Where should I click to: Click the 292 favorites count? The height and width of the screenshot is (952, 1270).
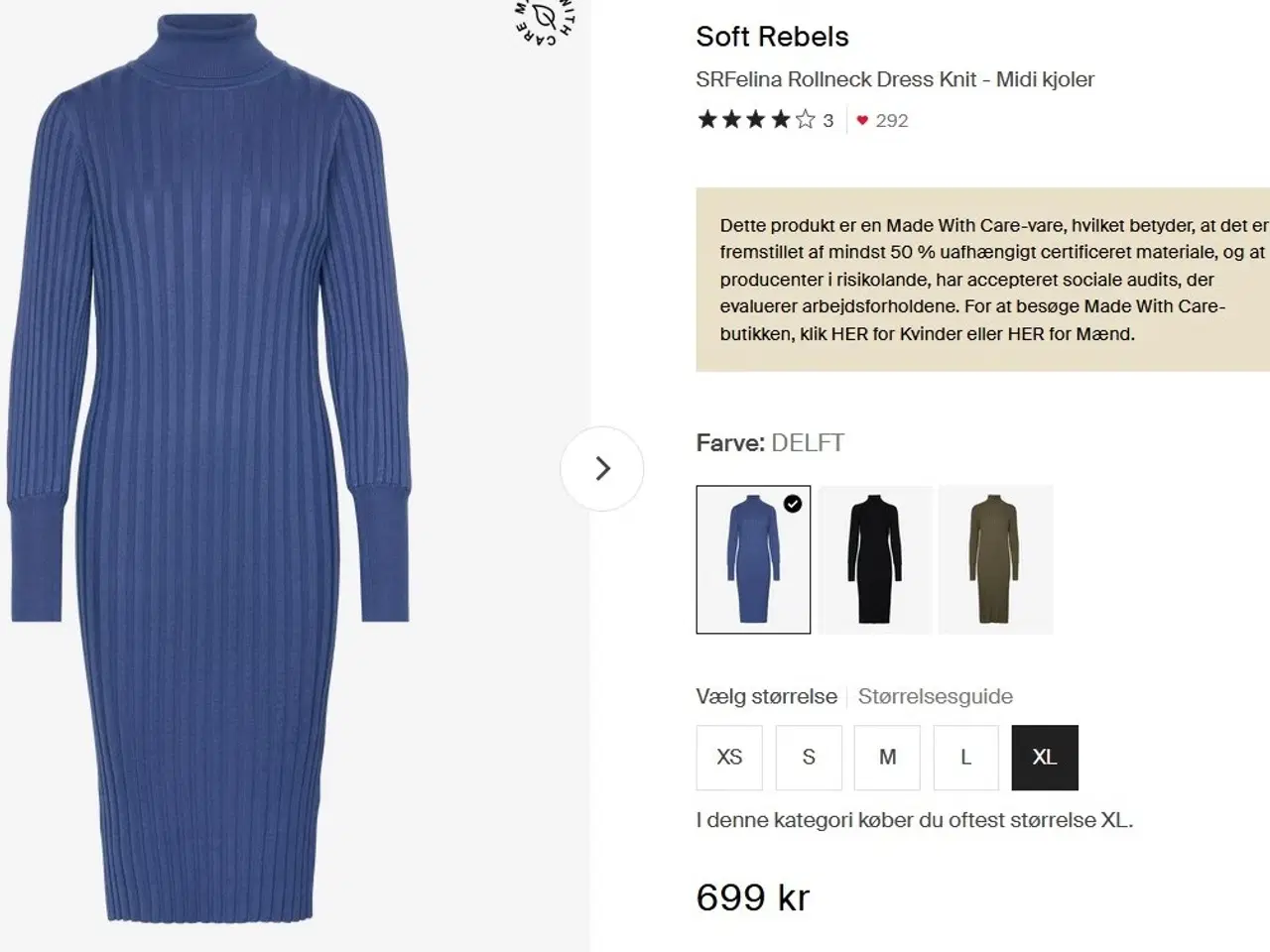click(892, 121)
